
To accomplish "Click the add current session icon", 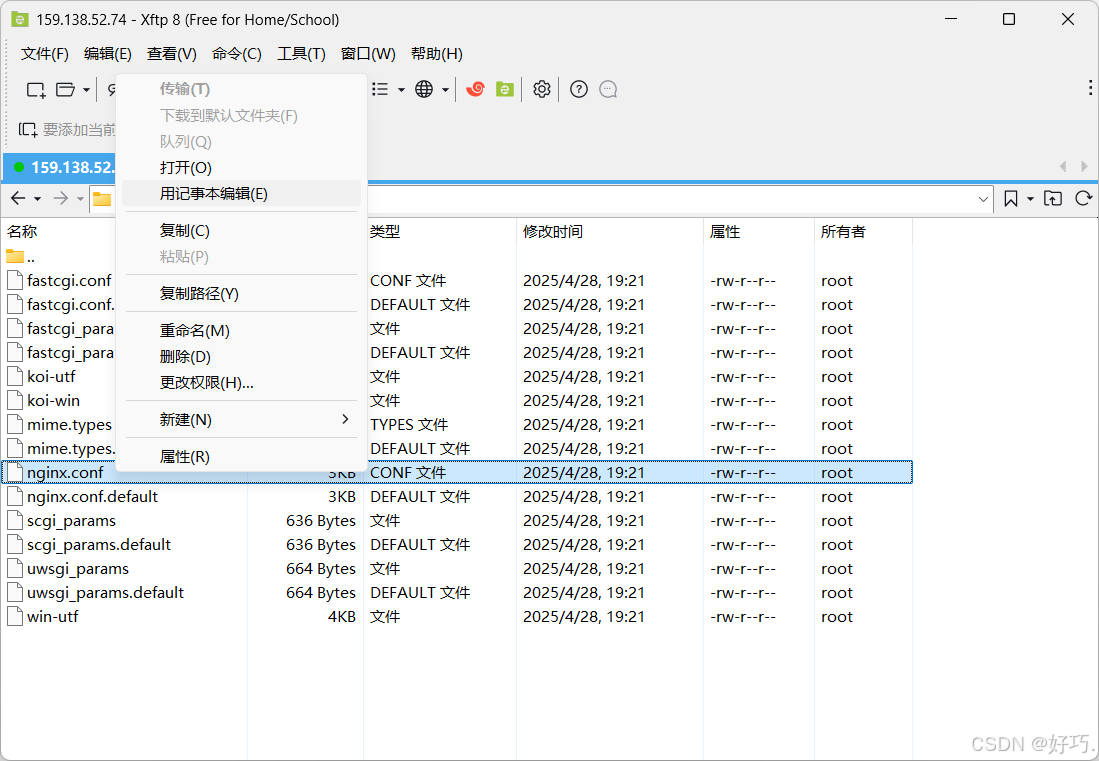I will (28, 130).
